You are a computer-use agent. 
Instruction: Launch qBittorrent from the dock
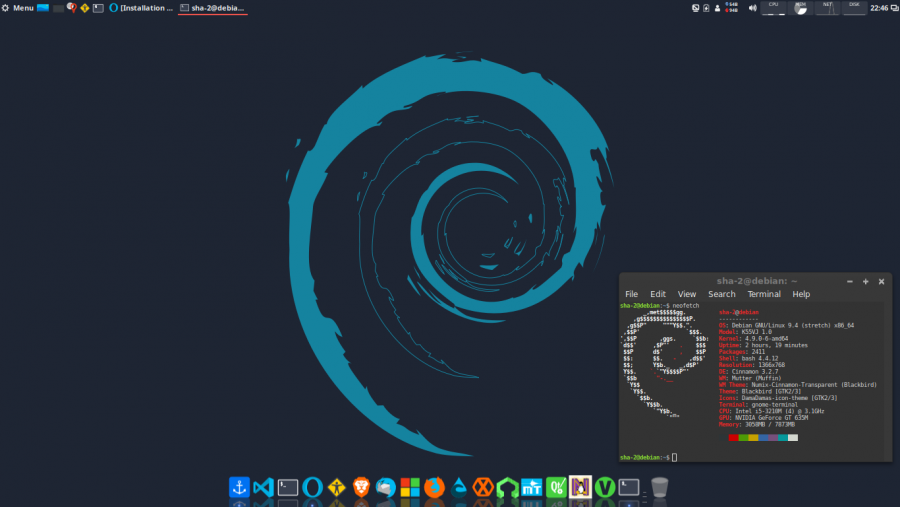click(556, 487)
